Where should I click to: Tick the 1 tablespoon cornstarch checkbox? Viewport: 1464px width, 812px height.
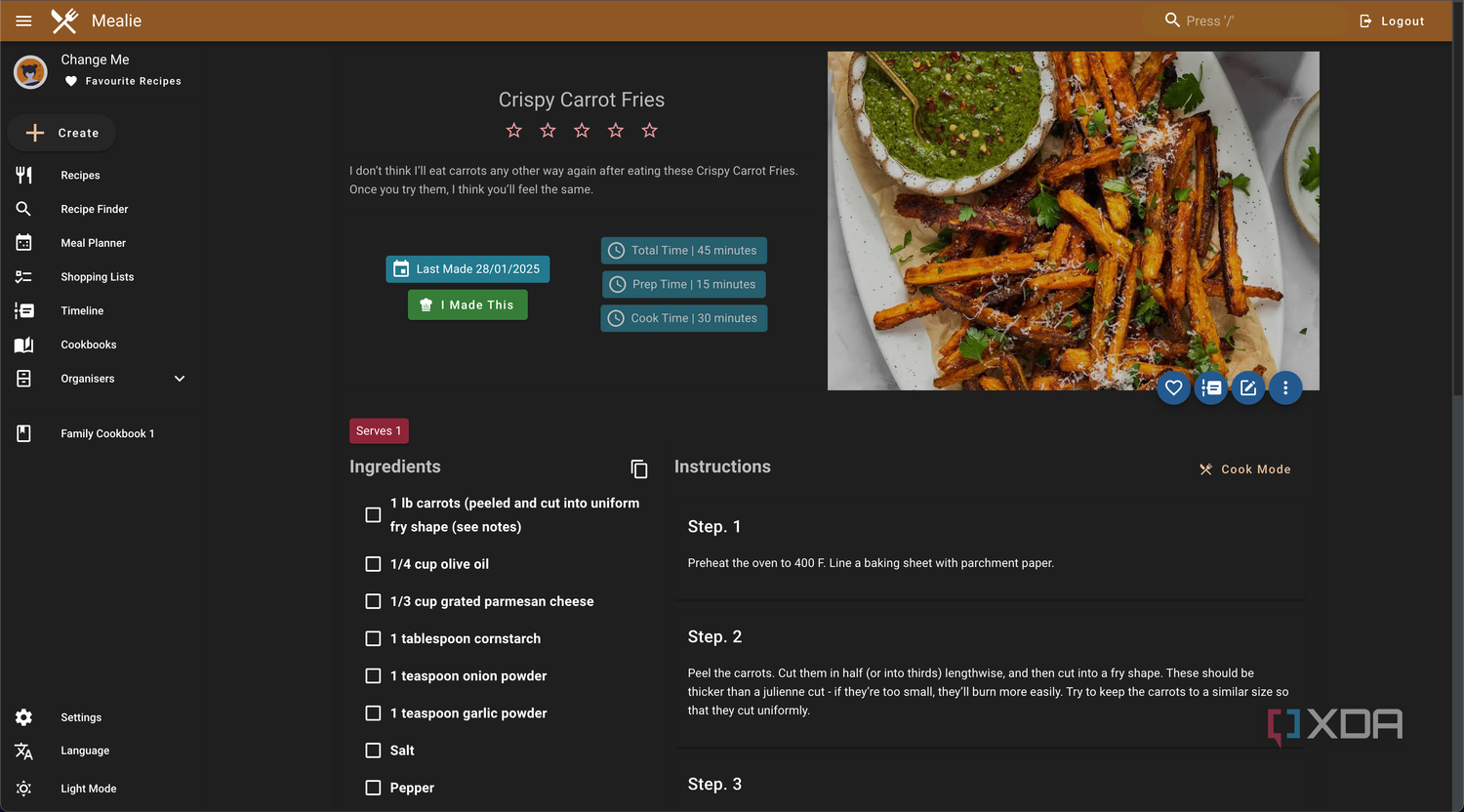tap(373, 638)
